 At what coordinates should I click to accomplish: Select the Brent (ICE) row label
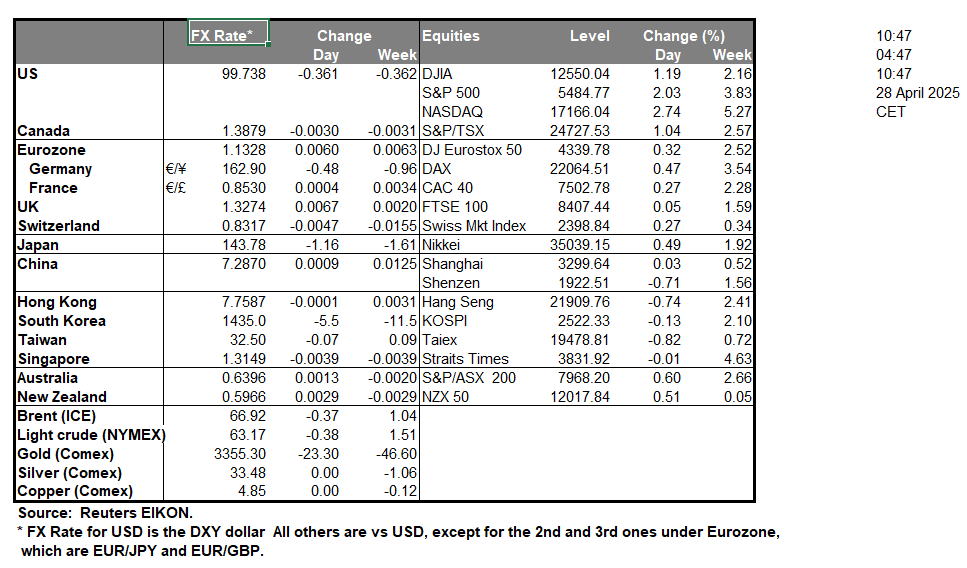[59, 416]
